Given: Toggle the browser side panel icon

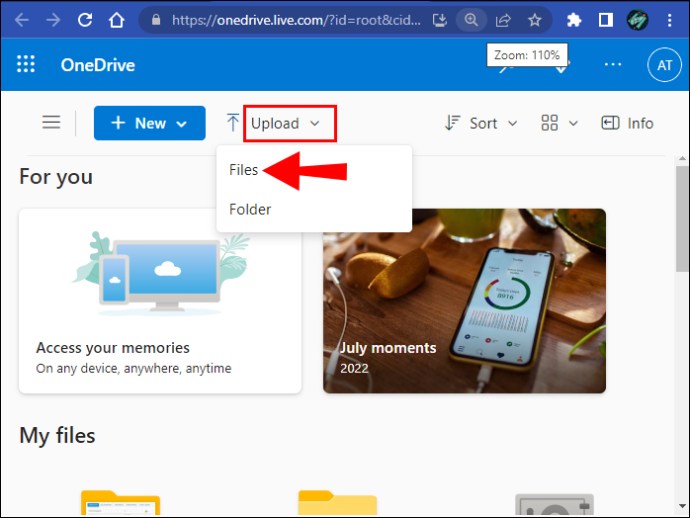Looking at the screenshot, I should pos(606,20).
